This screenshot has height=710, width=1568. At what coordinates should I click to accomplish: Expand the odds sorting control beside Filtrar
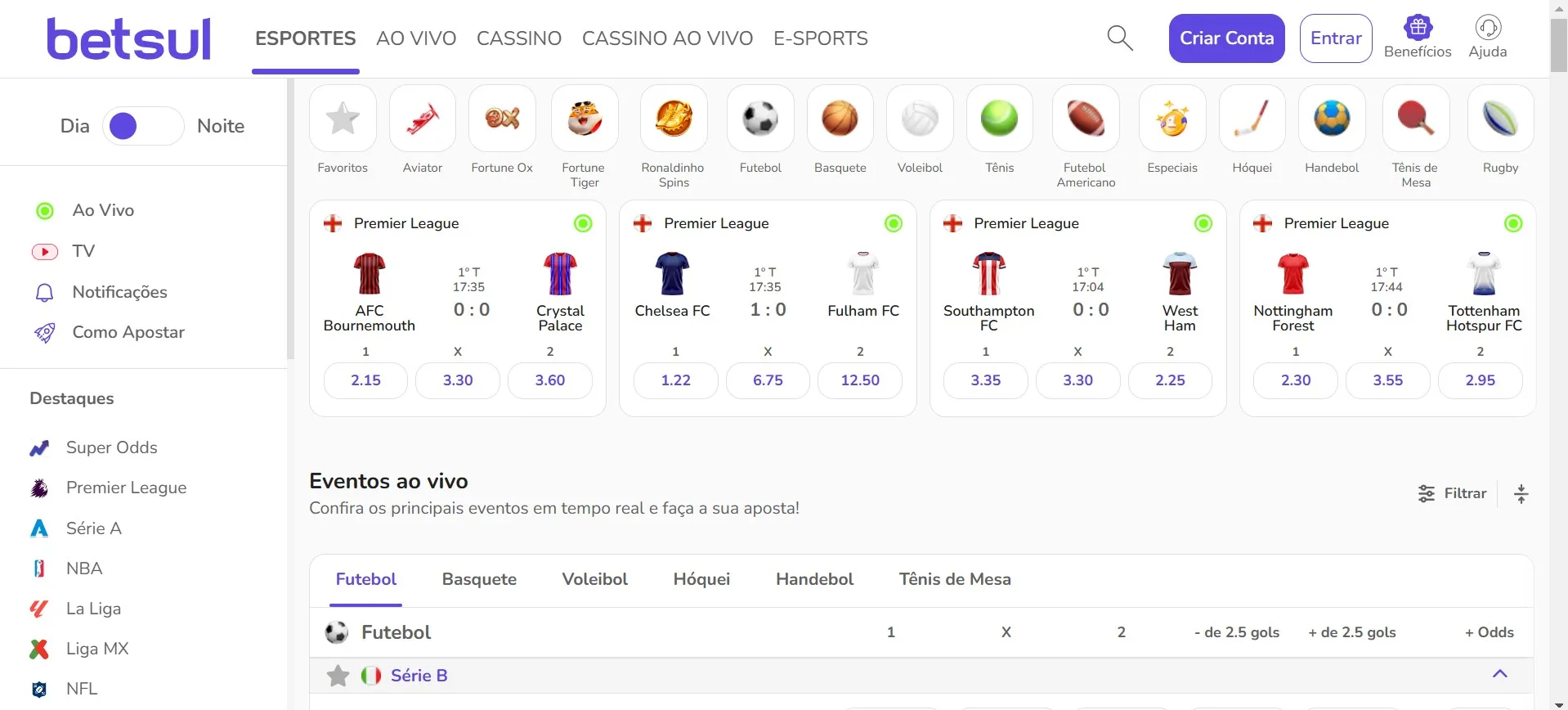[x=1521, y=493]
